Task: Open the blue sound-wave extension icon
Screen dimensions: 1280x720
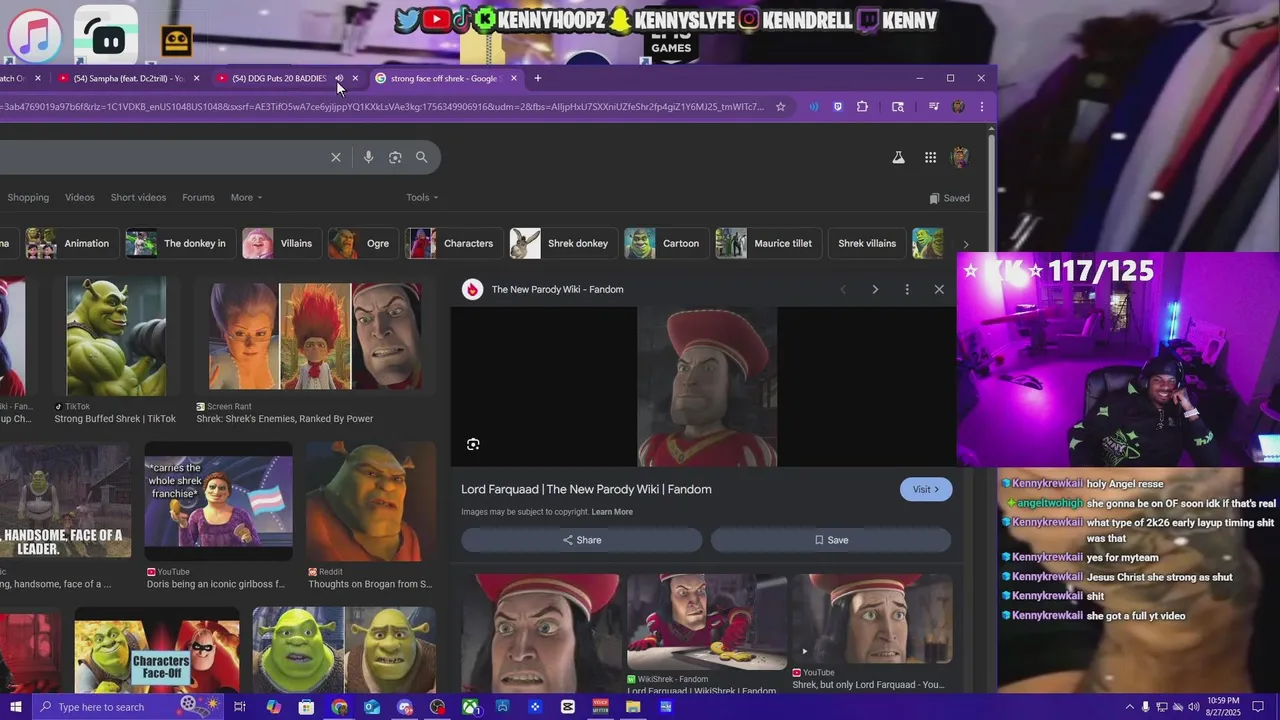Action: (813, 107)
